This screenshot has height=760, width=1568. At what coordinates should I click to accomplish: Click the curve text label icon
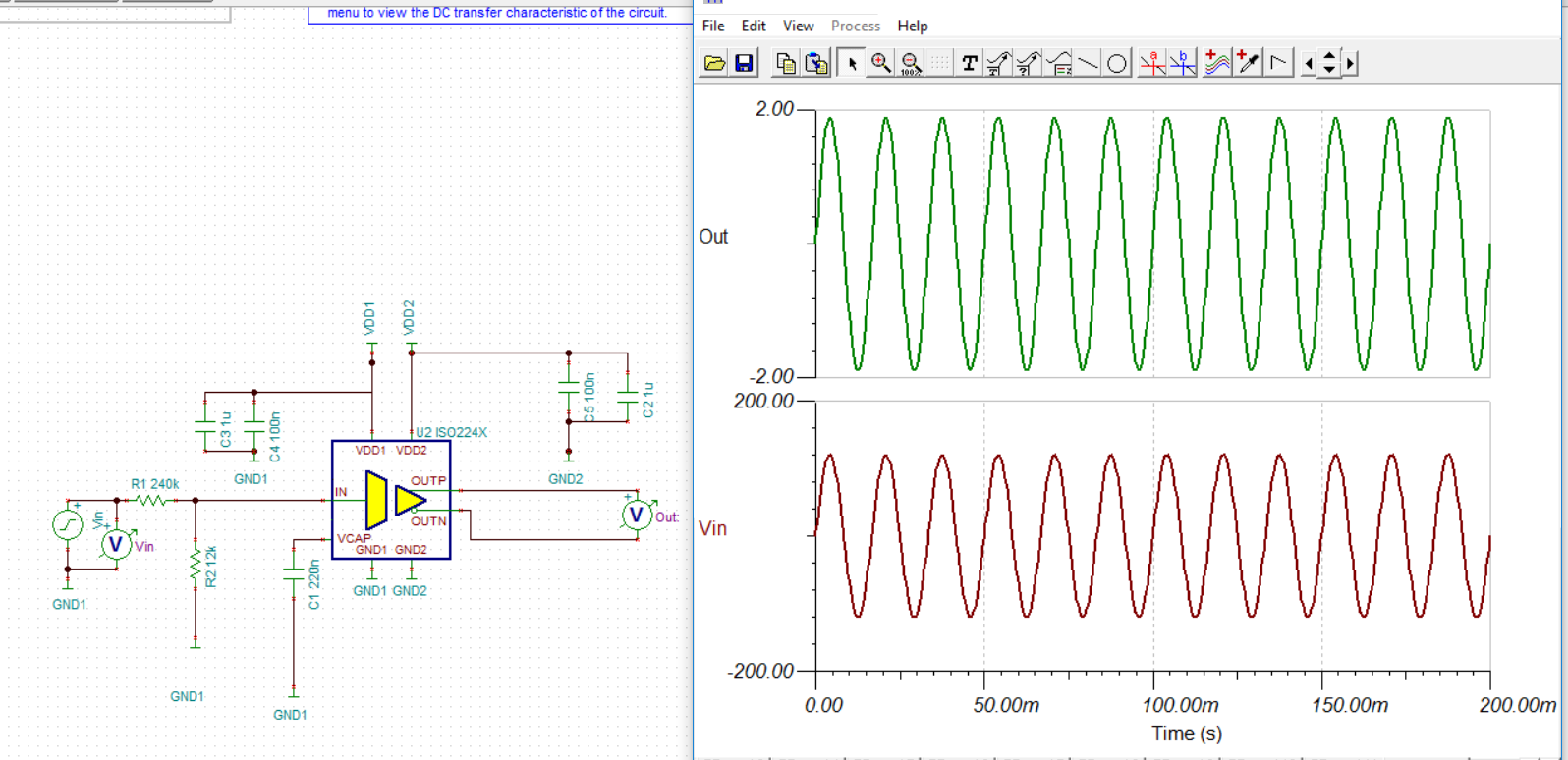click(998, 63)
